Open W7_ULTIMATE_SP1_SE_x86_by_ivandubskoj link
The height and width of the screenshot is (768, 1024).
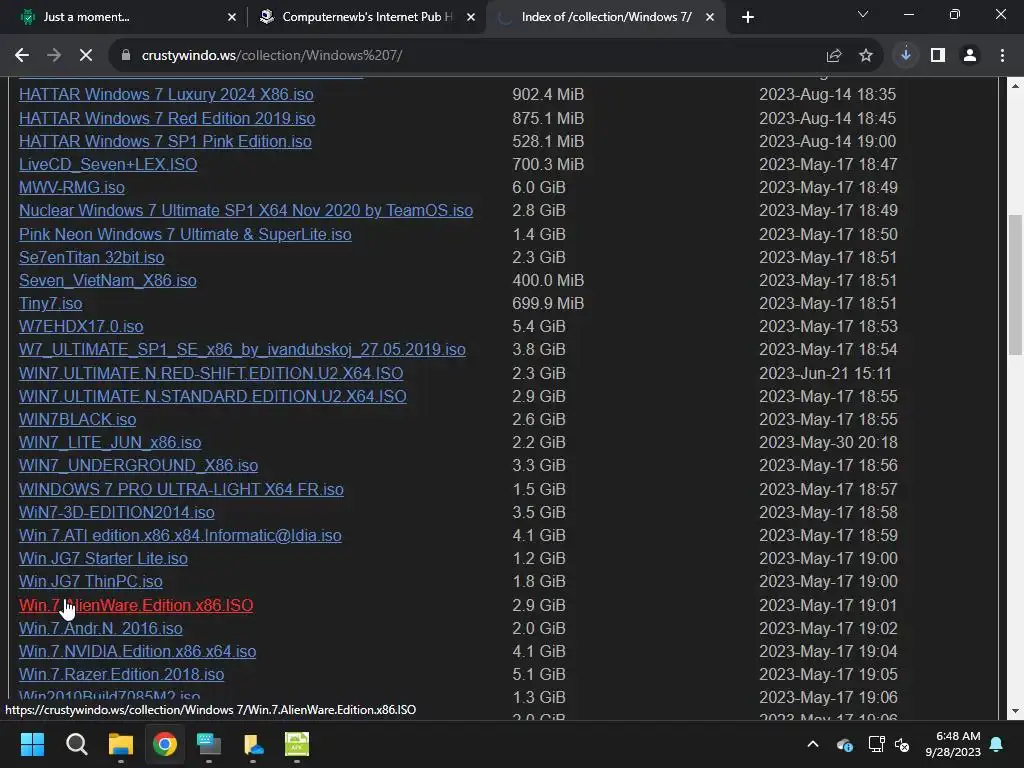[x=242, y=349]
